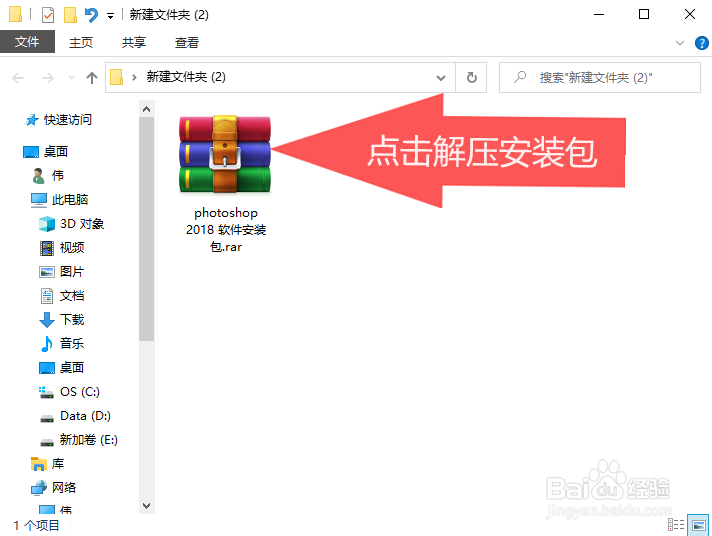
Task: Click the navigation pane scroll up arrow
Action: (x=146, y=109)
